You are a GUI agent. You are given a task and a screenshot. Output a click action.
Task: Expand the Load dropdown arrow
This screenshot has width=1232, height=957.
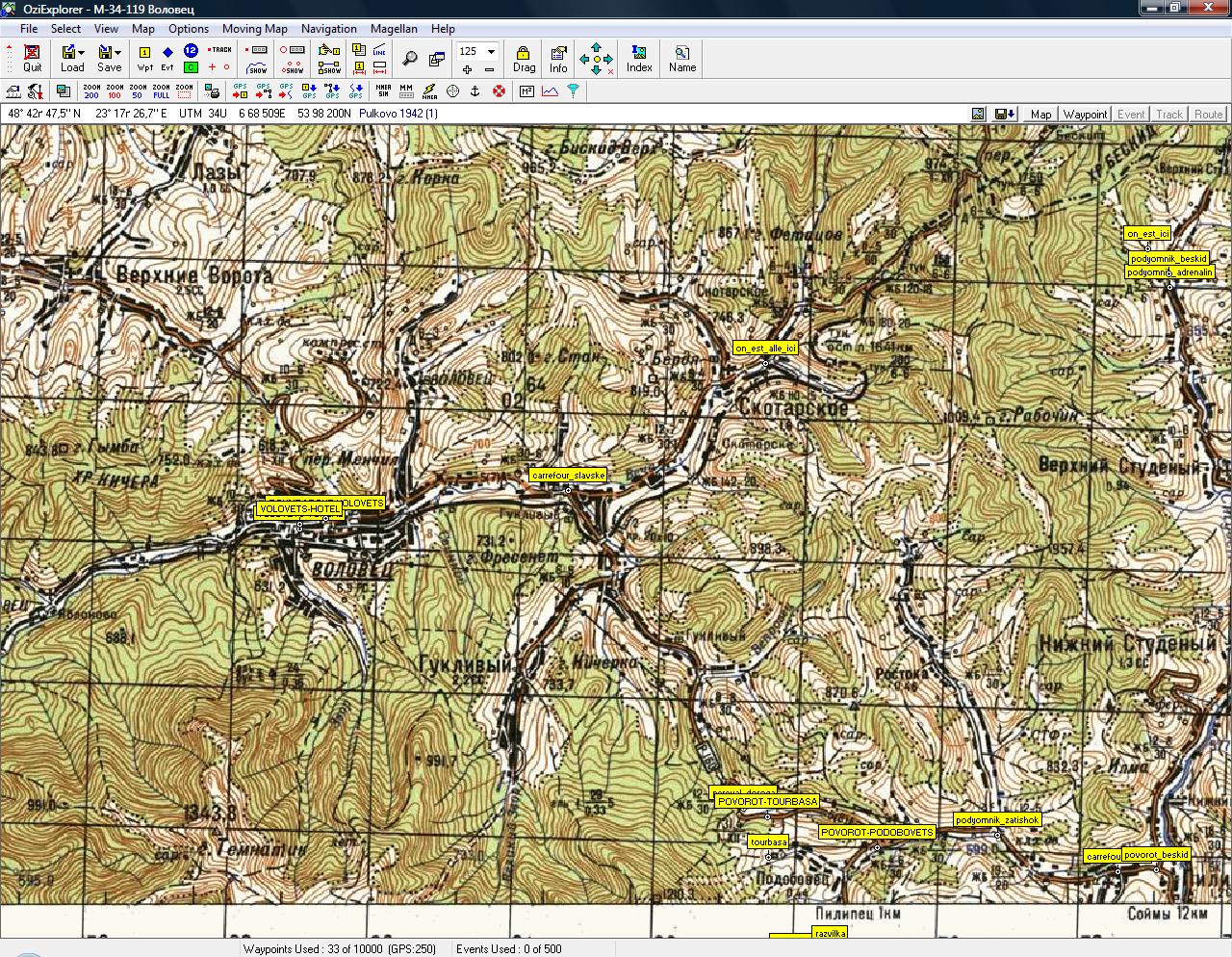tap(82, 53)
